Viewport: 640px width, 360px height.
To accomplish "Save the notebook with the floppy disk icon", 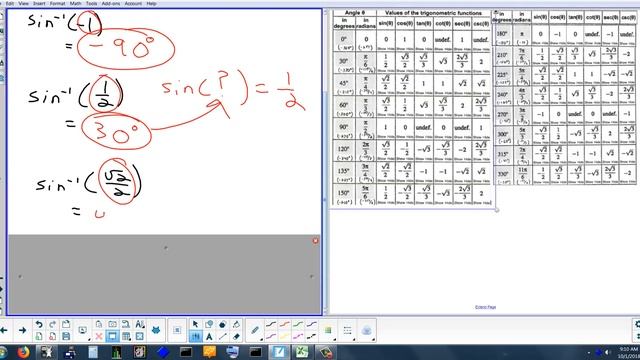I will 66,336.
